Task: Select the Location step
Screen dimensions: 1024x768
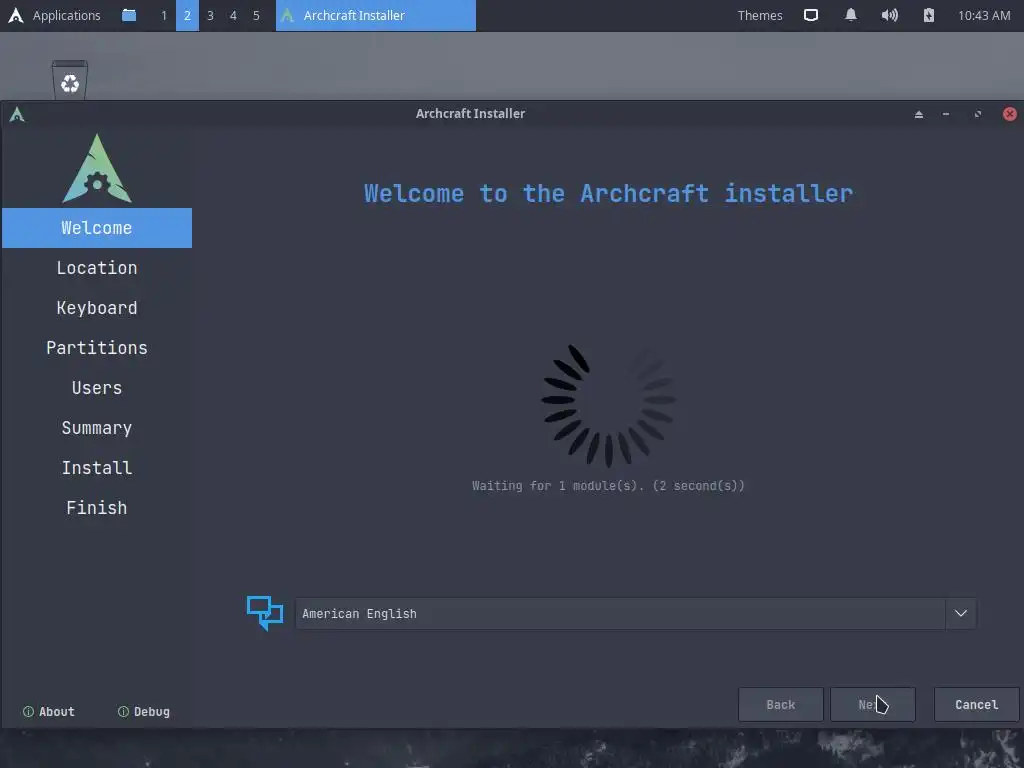Action: [x=97, y=268]
